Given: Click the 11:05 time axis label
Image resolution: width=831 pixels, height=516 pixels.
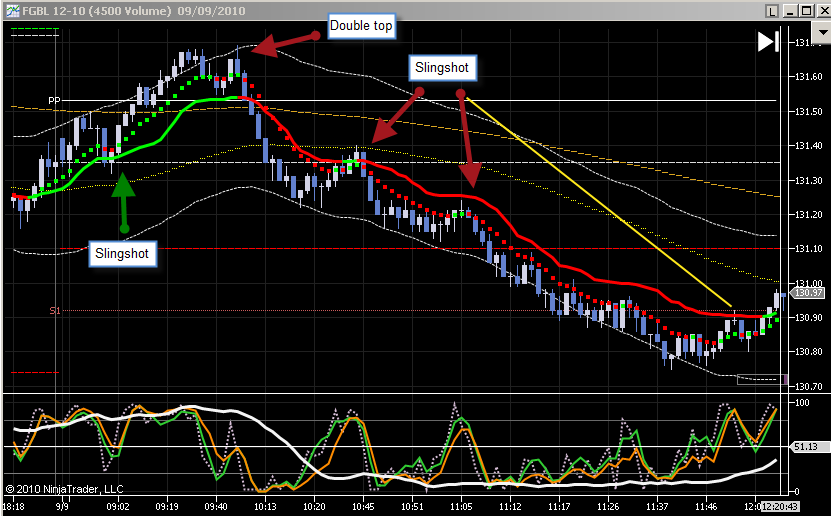Looking at the screenshot, I should (x=461, y=506).
